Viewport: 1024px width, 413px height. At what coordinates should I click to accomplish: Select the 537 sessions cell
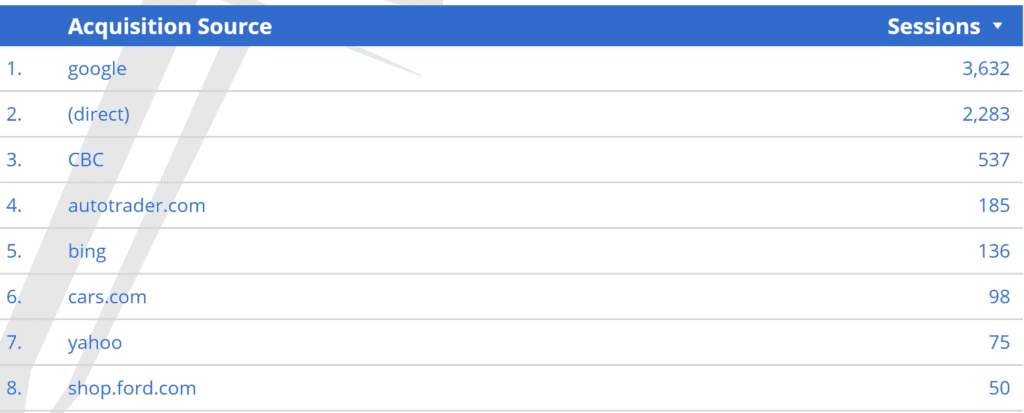pos(994,160)
